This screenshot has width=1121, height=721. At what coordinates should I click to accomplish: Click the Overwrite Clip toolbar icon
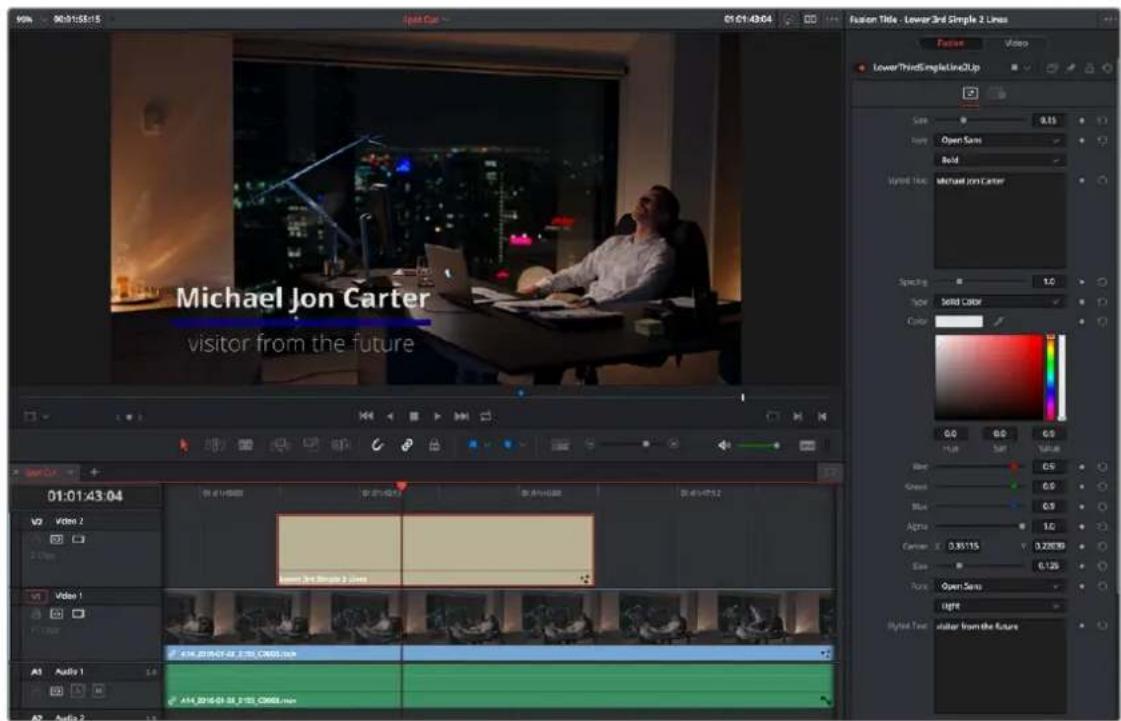tap(311, 445)
